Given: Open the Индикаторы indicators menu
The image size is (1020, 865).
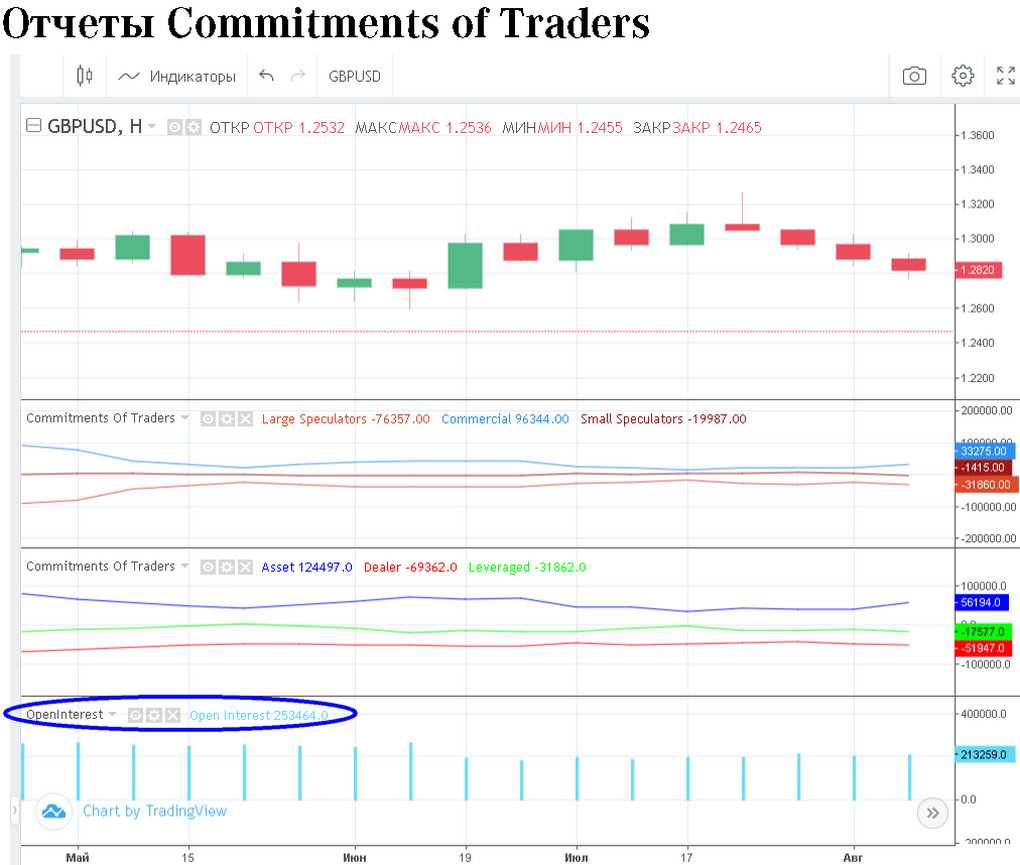Looking at the screenshot, I should [x=176, y=76].
